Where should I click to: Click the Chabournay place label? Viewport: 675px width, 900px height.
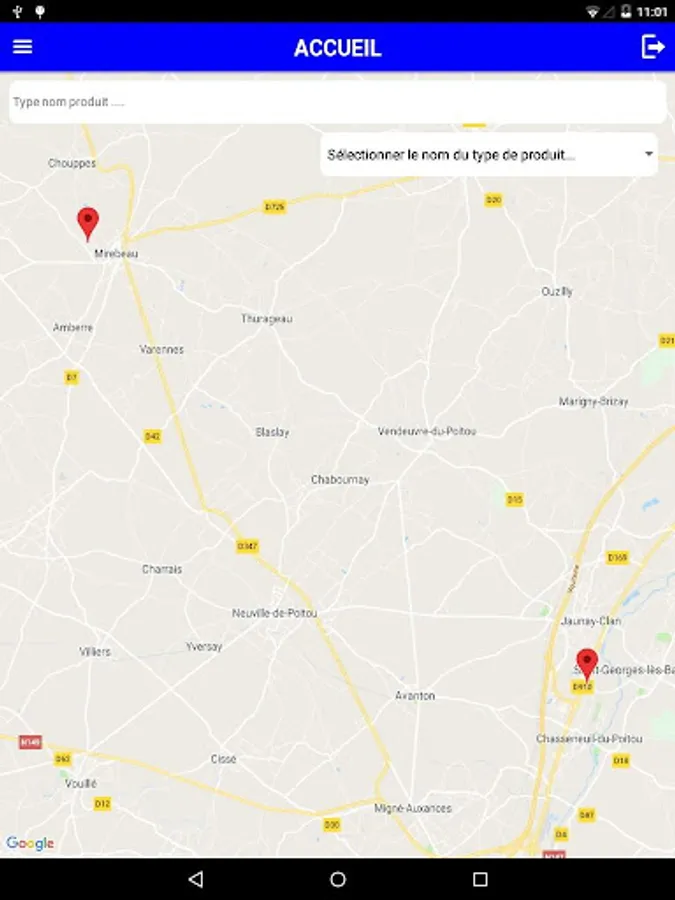coord(340,479)
